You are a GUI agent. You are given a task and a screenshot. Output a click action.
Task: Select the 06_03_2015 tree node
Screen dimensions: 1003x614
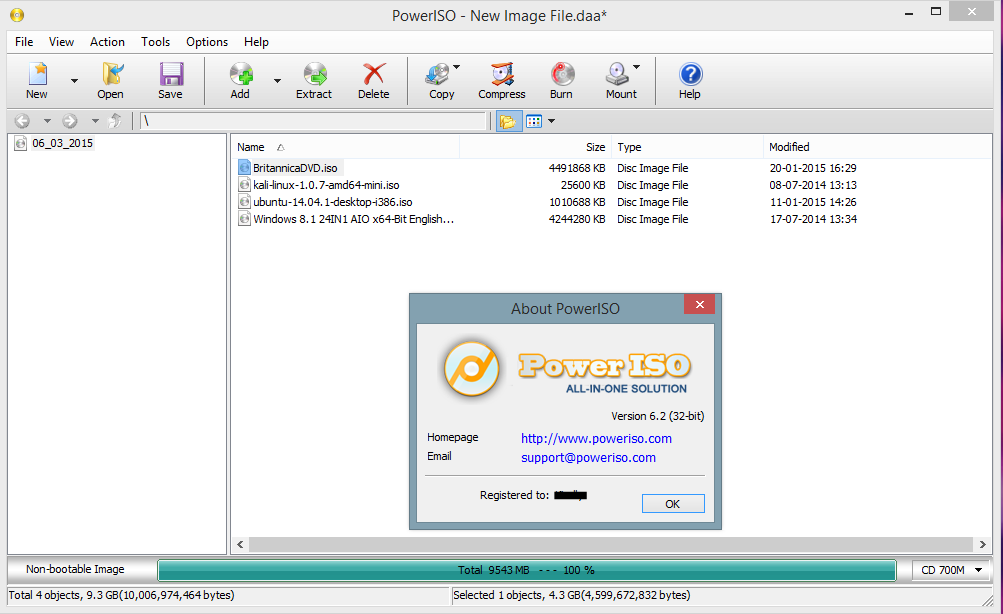[x=63, y=143]
